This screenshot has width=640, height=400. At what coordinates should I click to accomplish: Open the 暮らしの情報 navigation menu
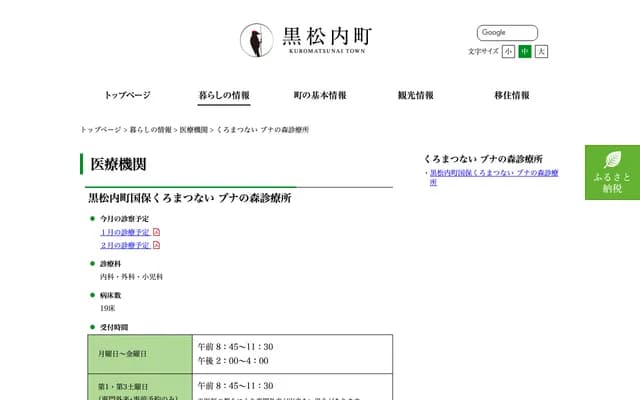[x=224, y=96]
